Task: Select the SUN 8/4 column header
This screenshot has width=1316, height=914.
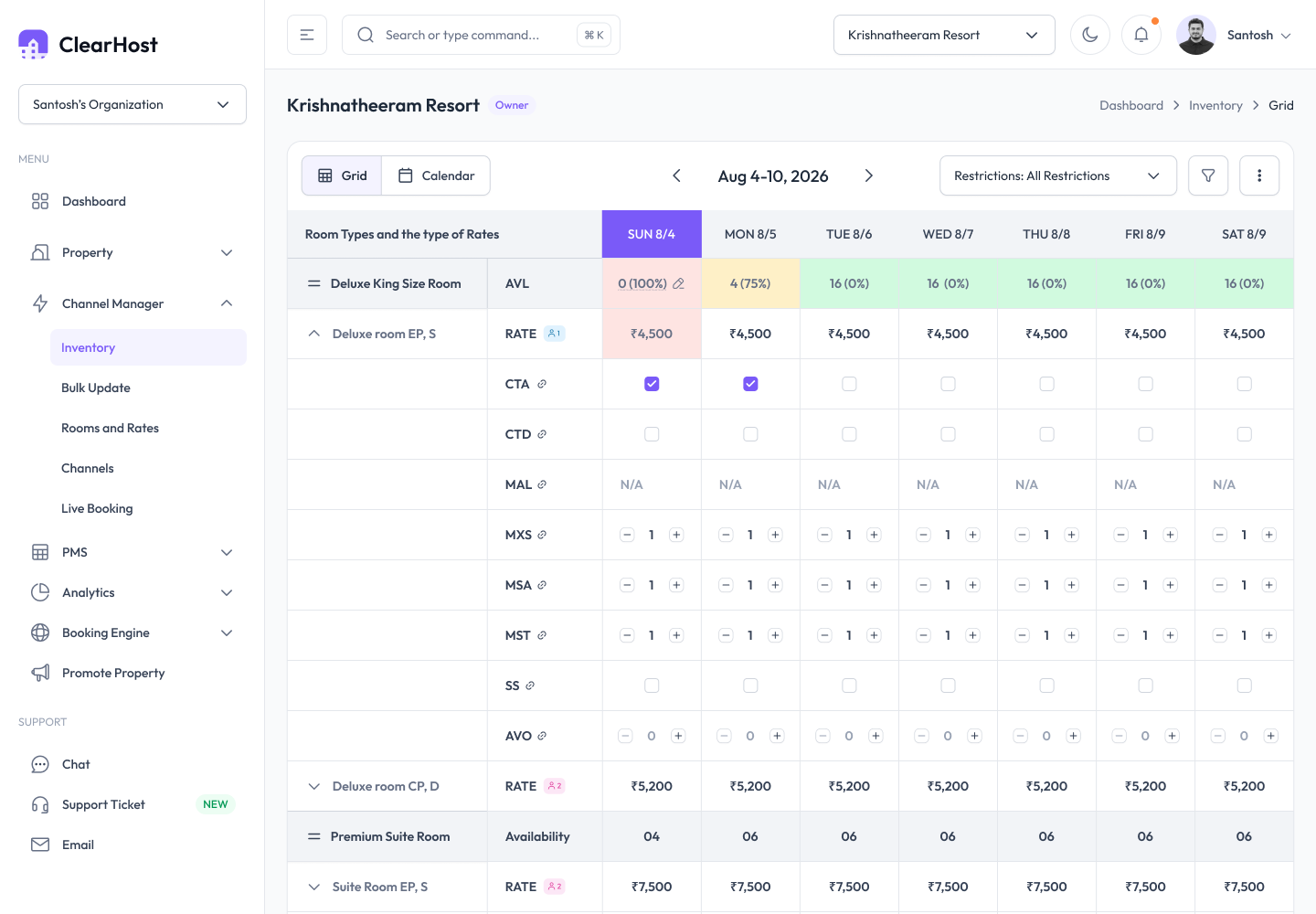Action: pyautogui.click(x=652, y=234)
